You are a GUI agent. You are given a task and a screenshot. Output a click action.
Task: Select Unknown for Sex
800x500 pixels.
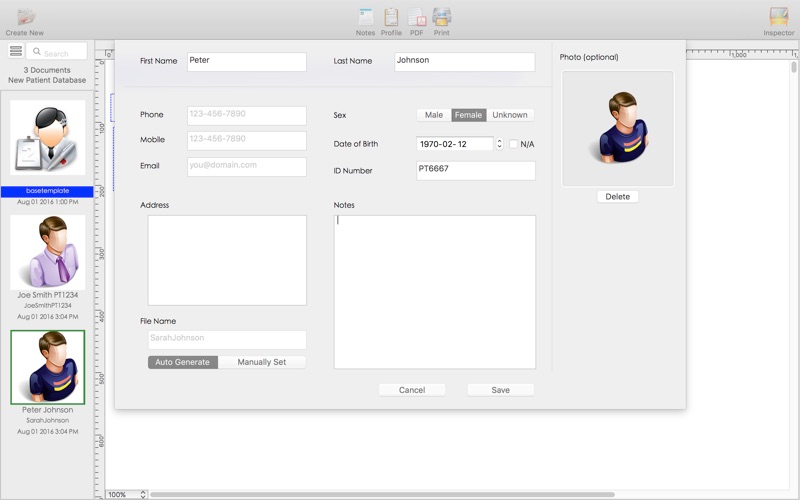click(x=510, y=115)
